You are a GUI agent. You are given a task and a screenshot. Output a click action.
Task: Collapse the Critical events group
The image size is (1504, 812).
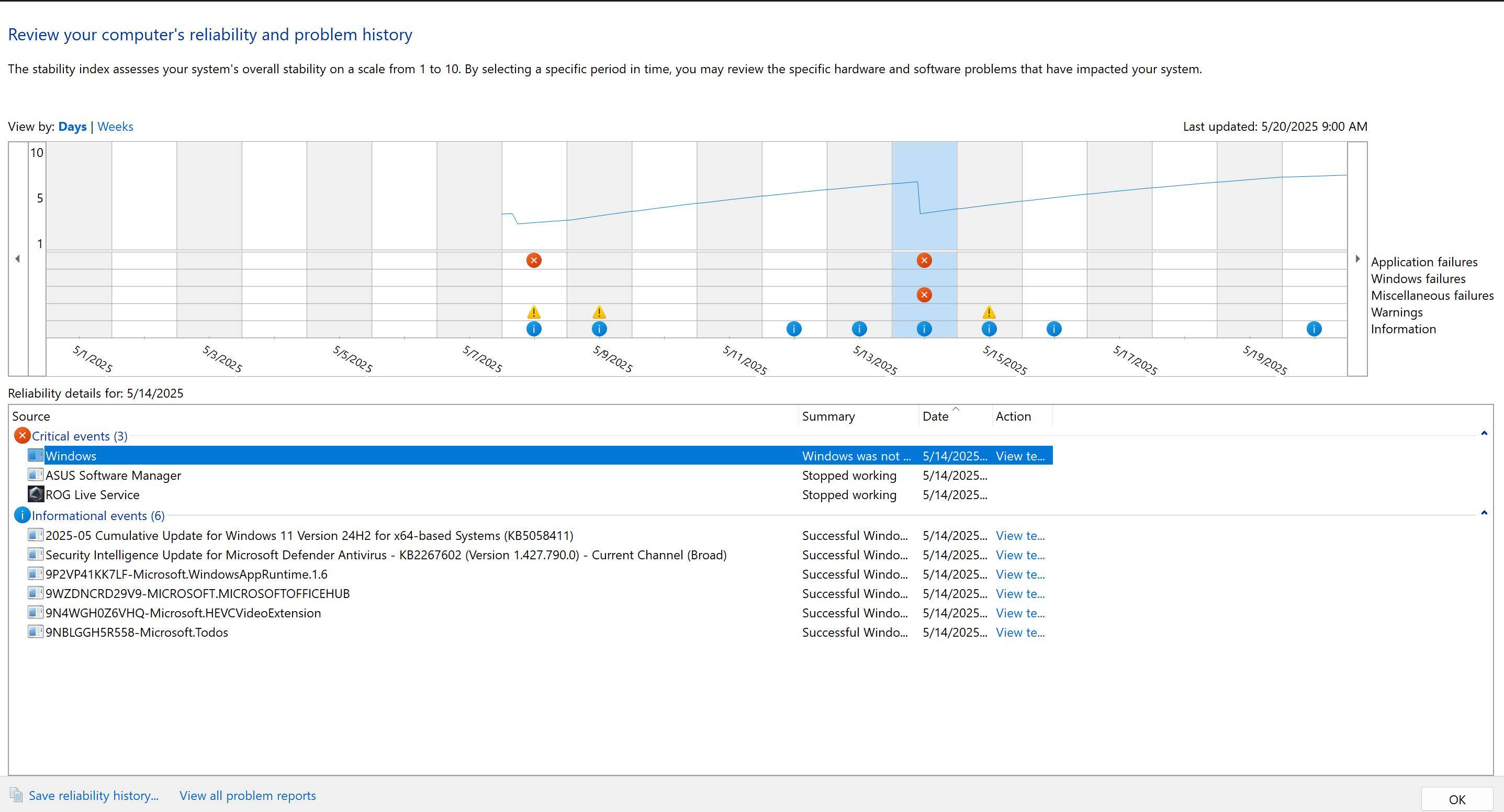click(x=1484, y=433)
